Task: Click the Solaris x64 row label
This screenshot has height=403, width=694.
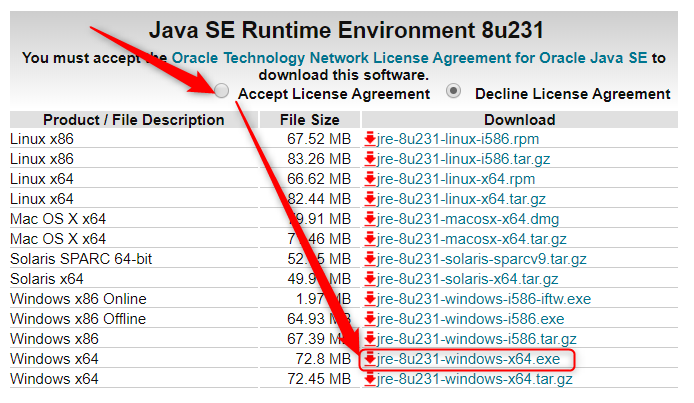Action: click(x=47, y=279)
